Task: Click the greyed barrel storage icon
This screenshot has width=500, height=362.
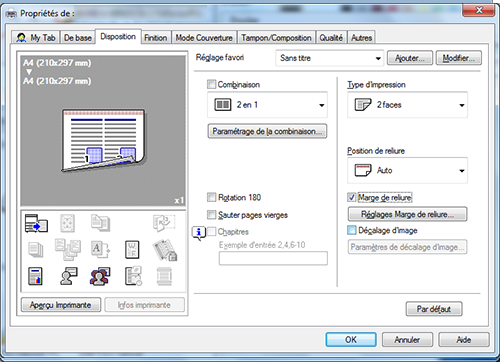Action: (164, 276)
